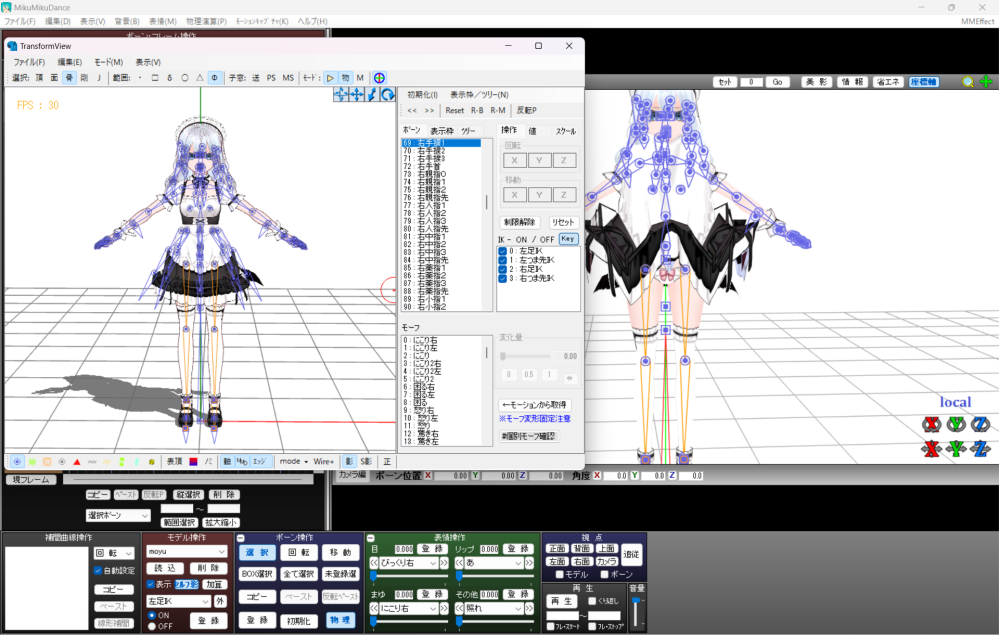The image size is (999, 635).
Task: Toggle the blue circle bone display icon
Action: click(17, 462)
